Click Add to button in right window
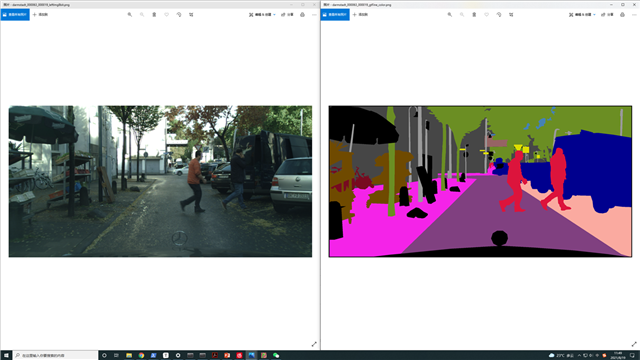 360,15
